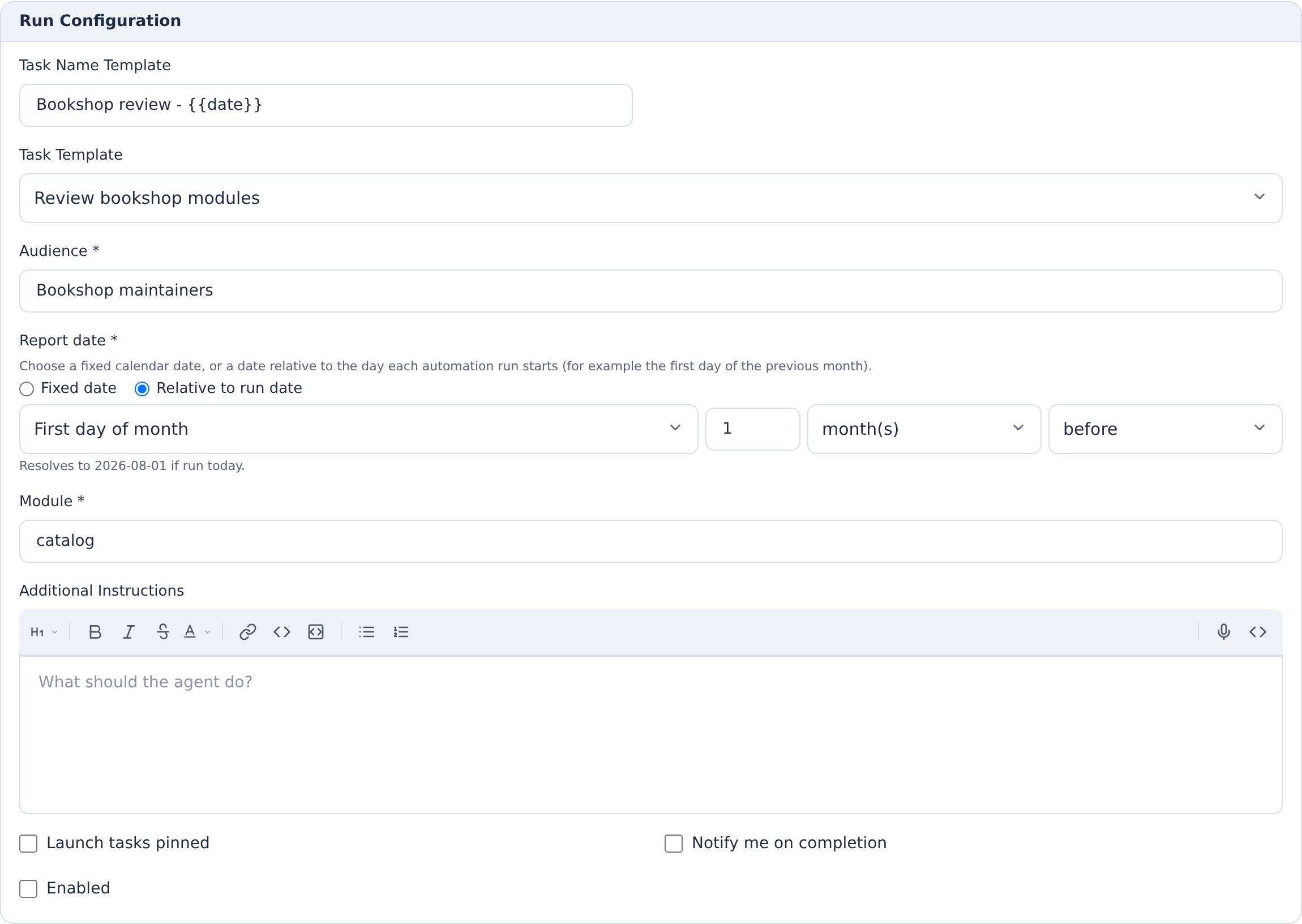
Task: Check Launch tasks pinned
Action: (x=28, y=844)
